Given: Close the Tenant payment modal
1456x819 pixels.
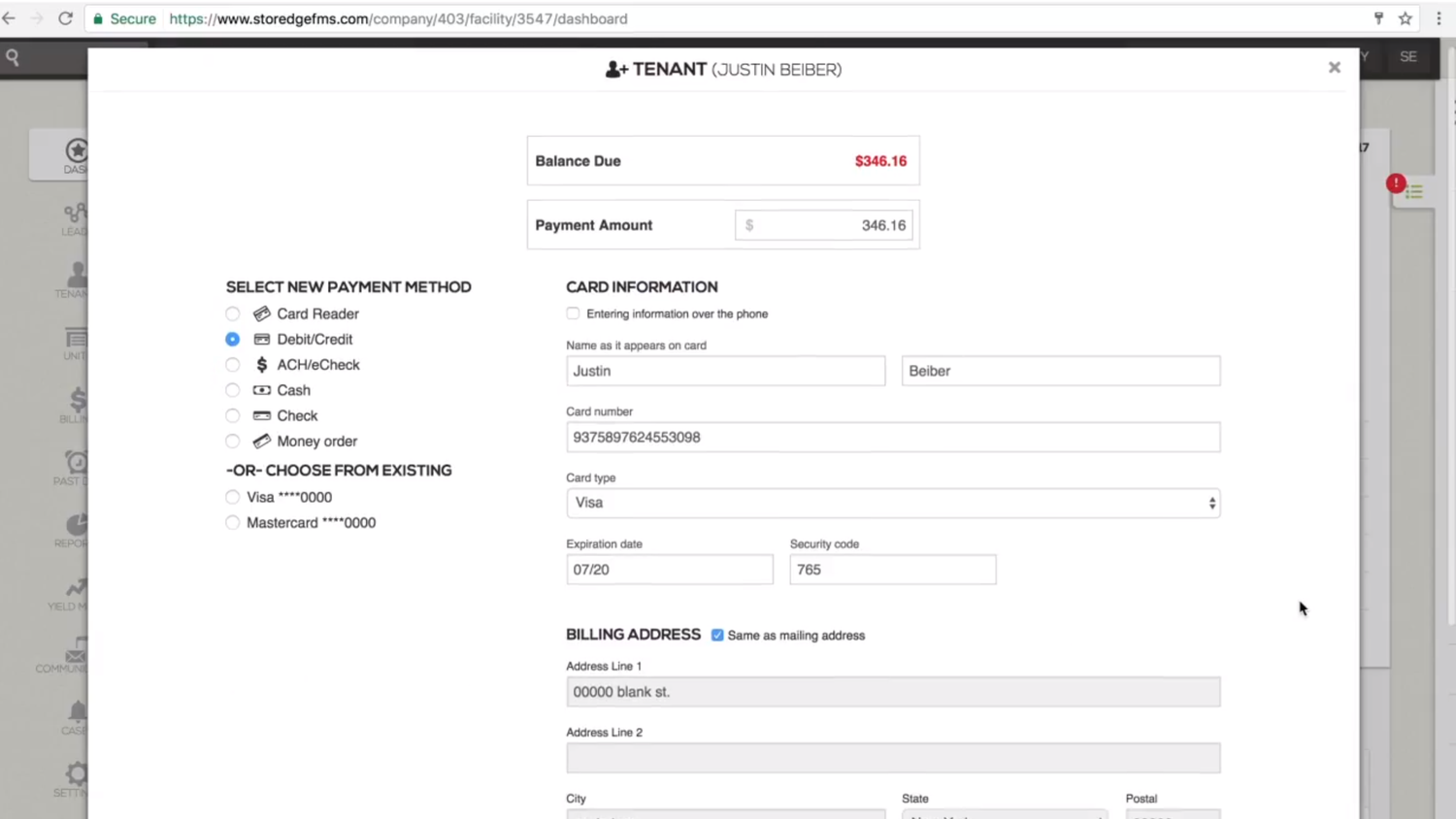Looking at the screenshot, I should pyautogui.click(x=1334, y=67).
